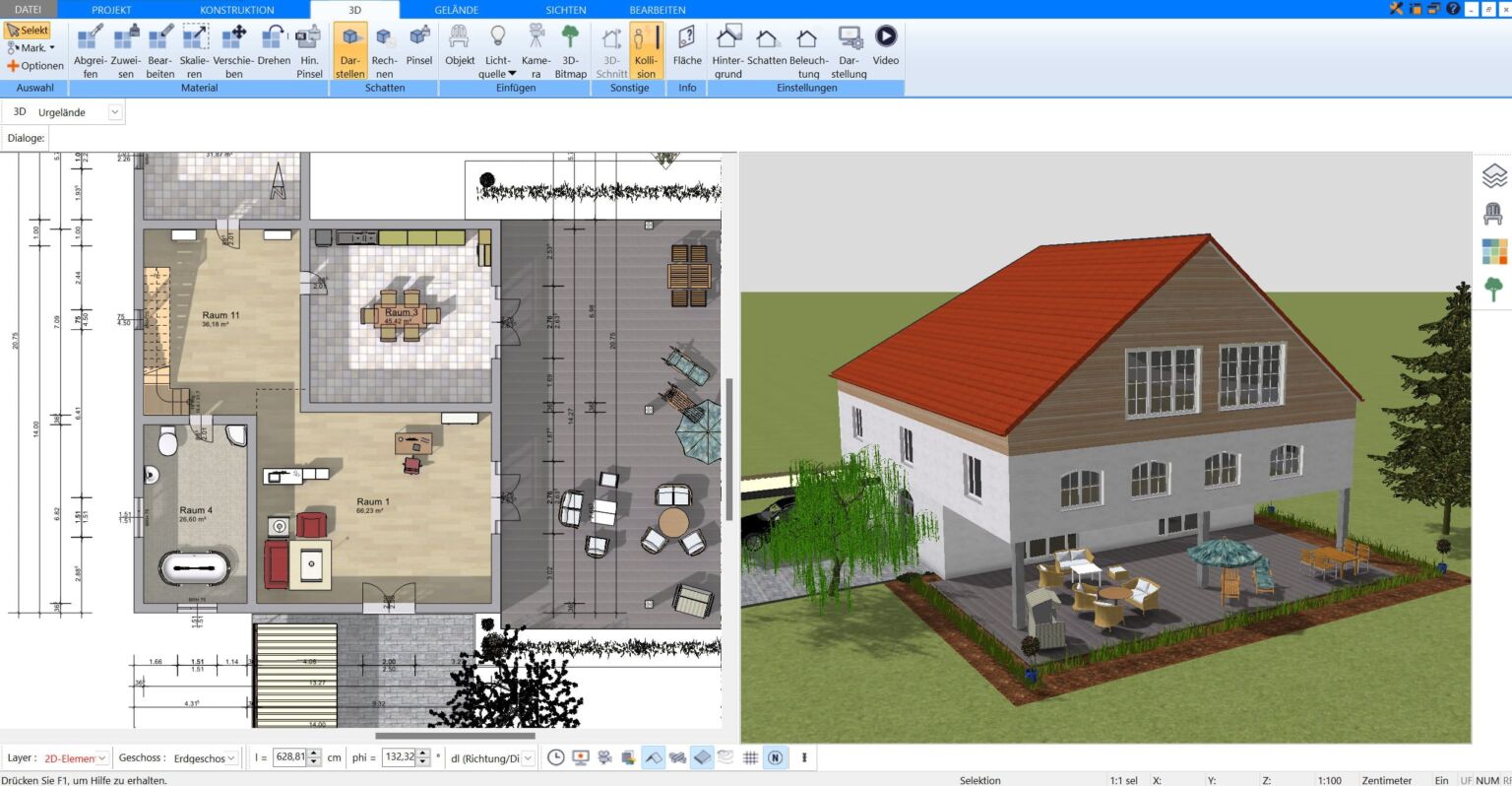Toggle Darstellen shadow mode
Viewport: 1512px width, 786px height.
(349, 49)
